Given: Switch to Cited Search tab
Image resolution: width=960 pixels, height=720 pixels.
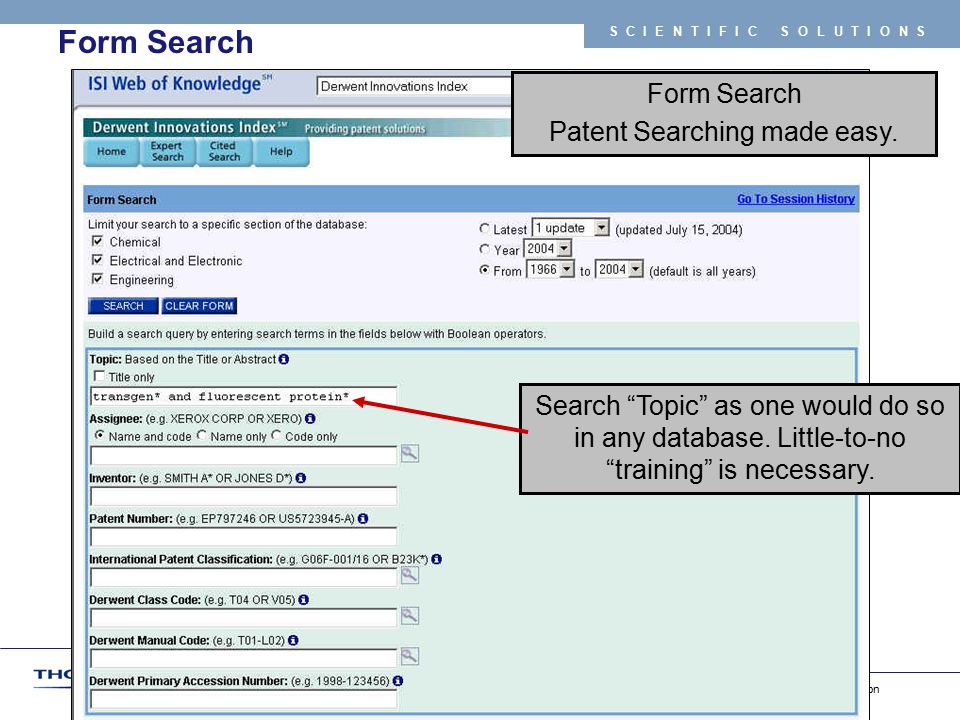Looking at the screenshot, I should coord(224,151).
